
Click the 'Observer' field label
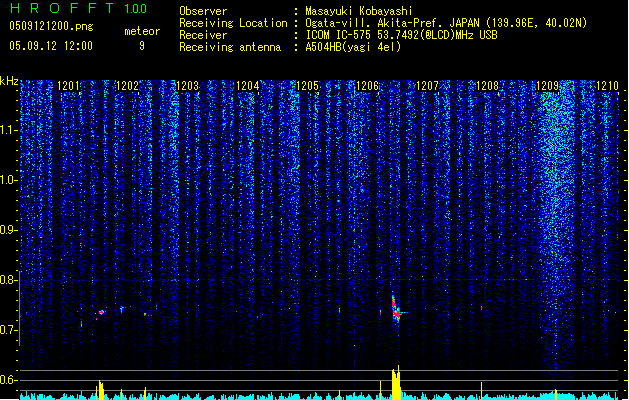coord(203,11)
